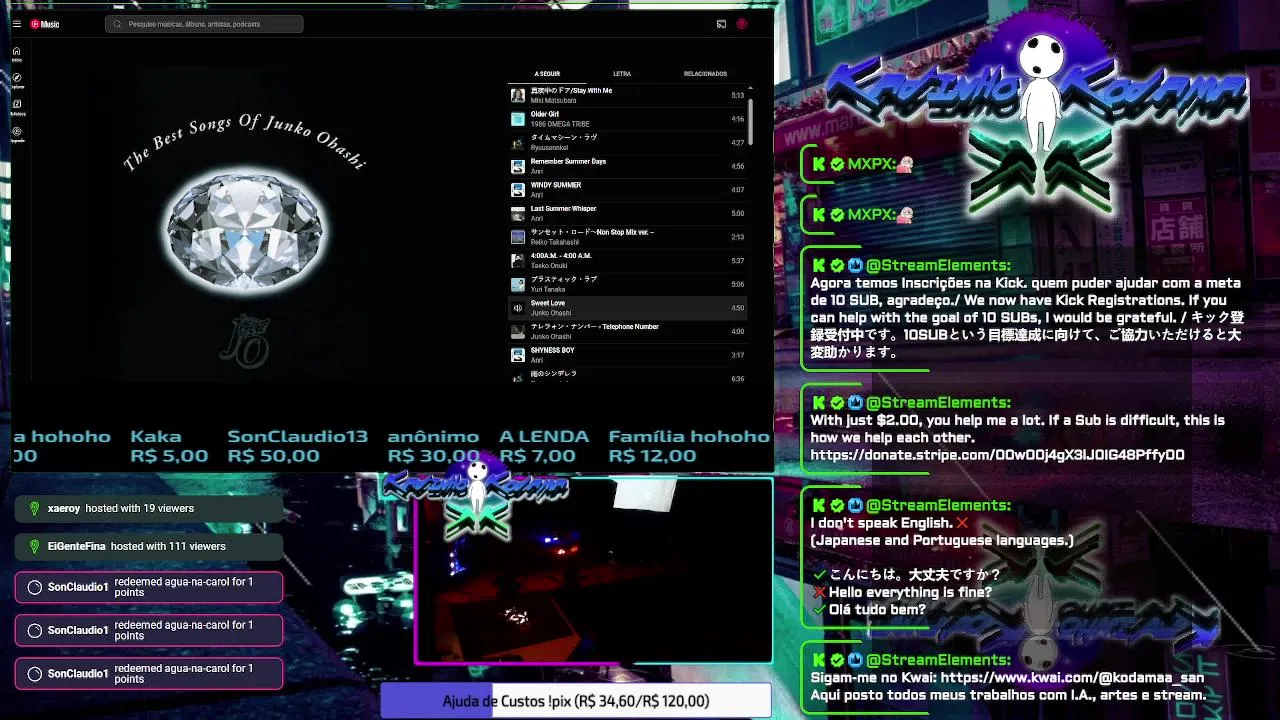Play Stay With Me by Miki Matsubara

(627, 95)
